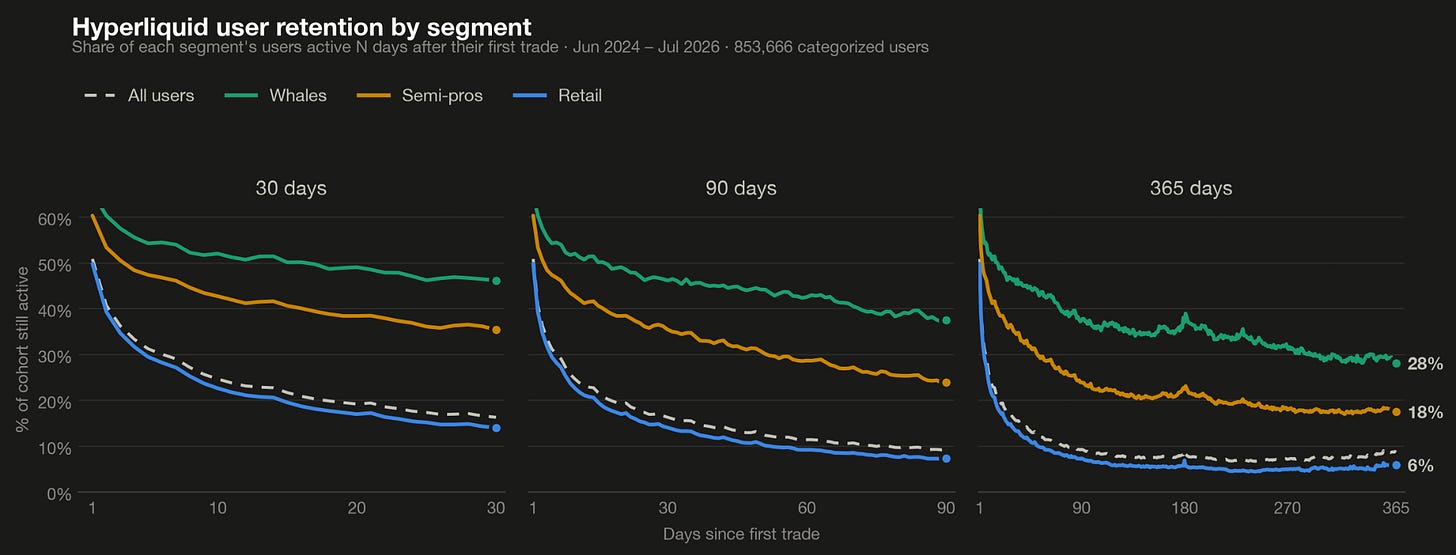Click the blue endpoint dot in 90 days panel
1456x555 pixels.
946,459
